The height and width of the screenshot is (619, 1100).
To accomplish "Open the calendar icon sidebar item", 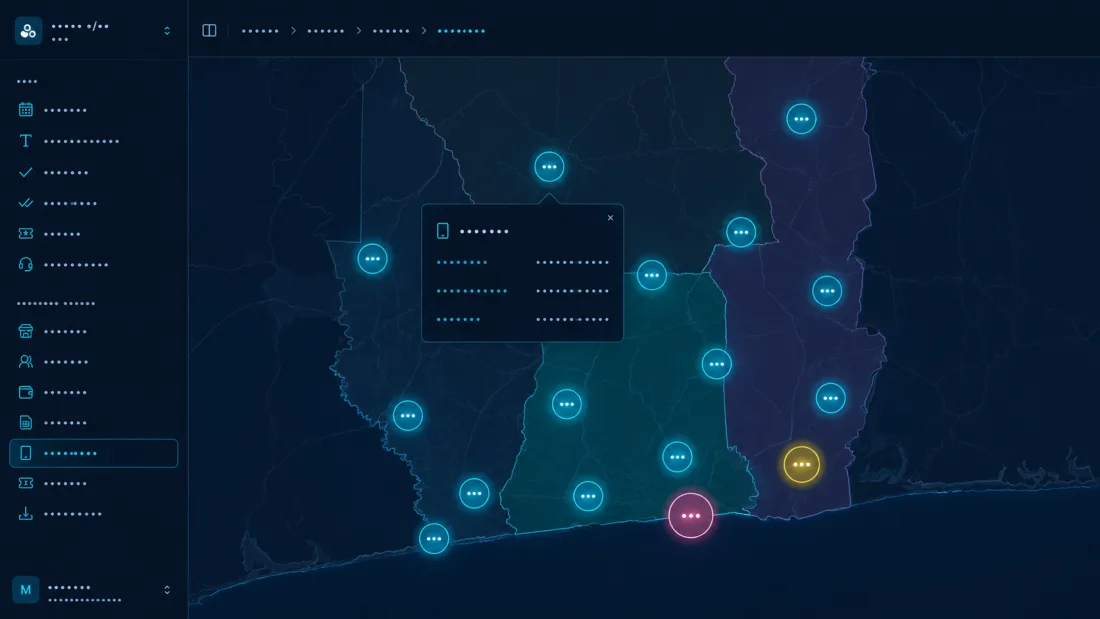I will click(93, 110).
